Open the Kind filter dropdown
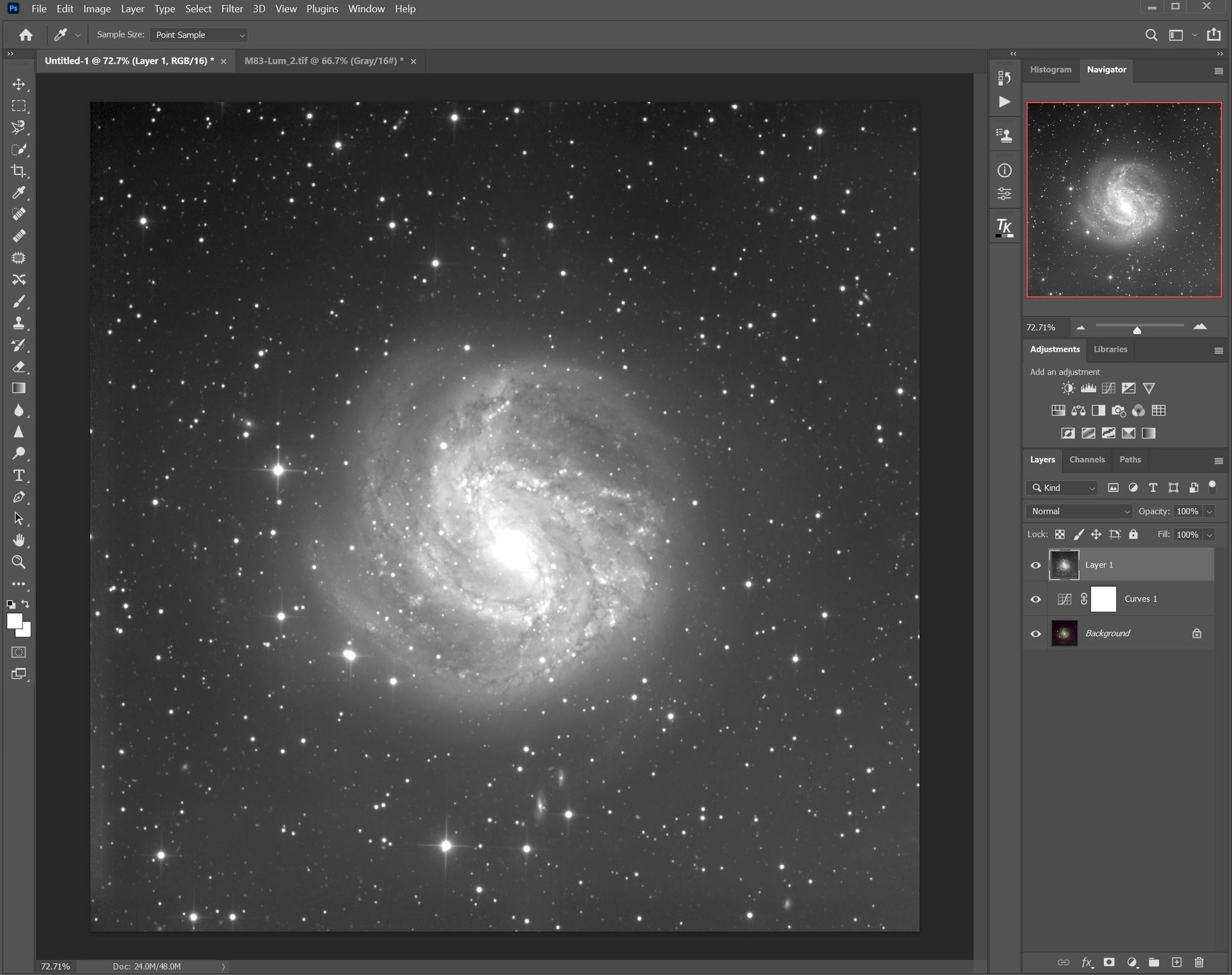1232x975 pixels. 1063,487
